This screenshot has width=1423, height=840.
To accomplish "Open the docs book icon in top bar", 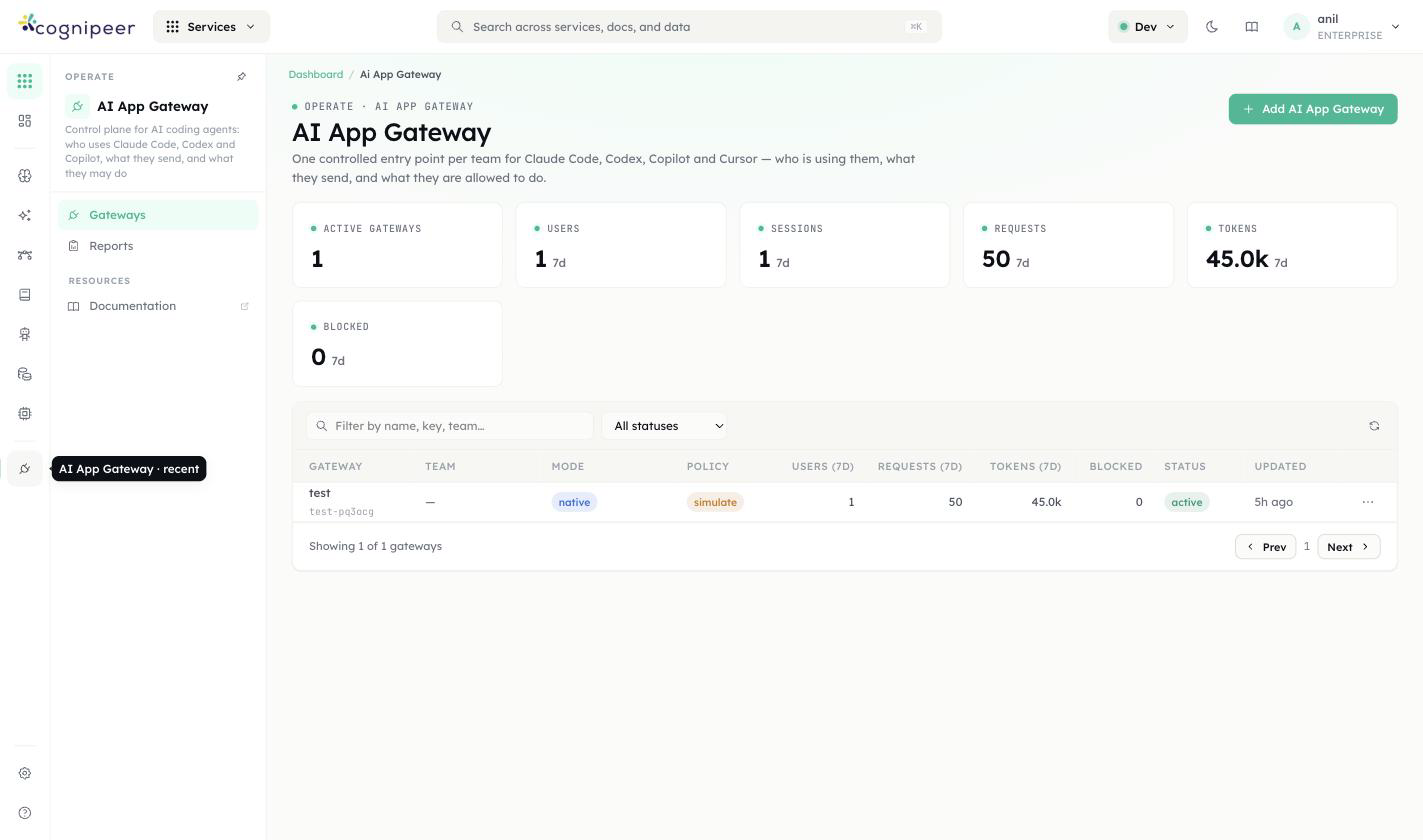I will pos(1251,27).
